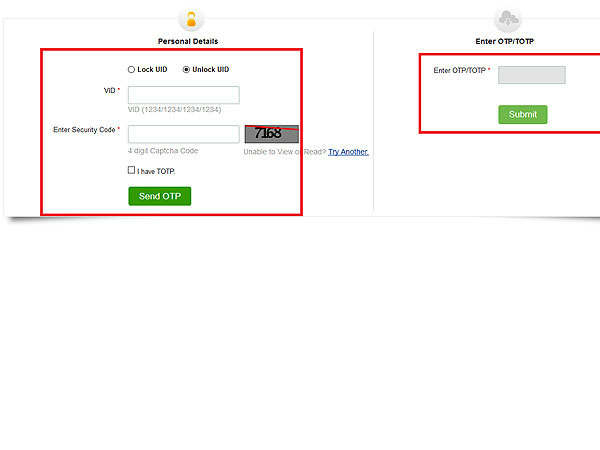Click the Personal Details heading
Viewport: 600px width, 450px height.
click(188, 41)
